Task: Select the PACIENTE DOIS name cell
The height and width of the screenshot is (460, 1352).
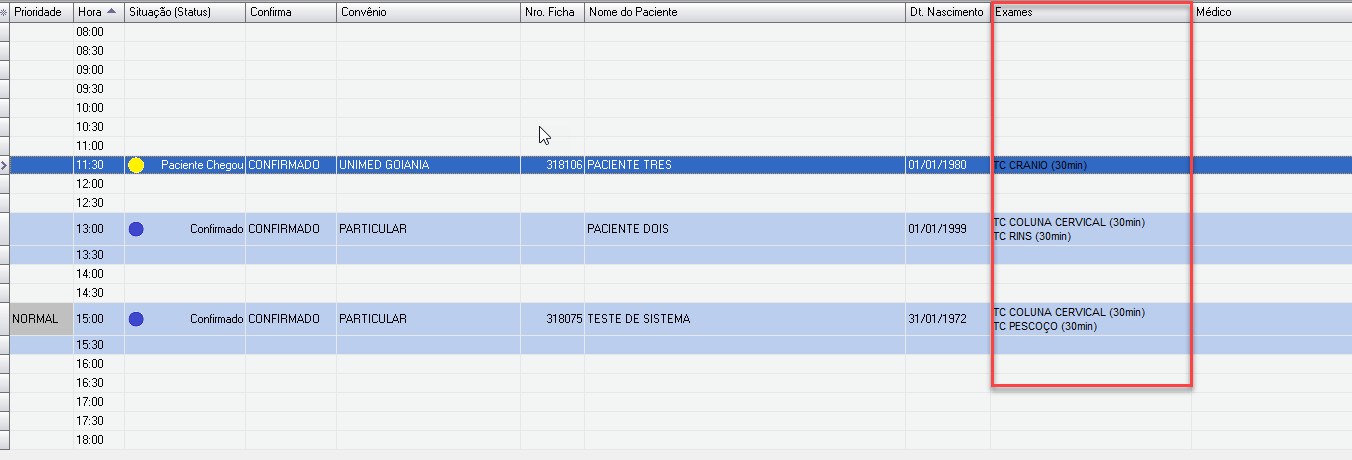Action: (630, 229)
